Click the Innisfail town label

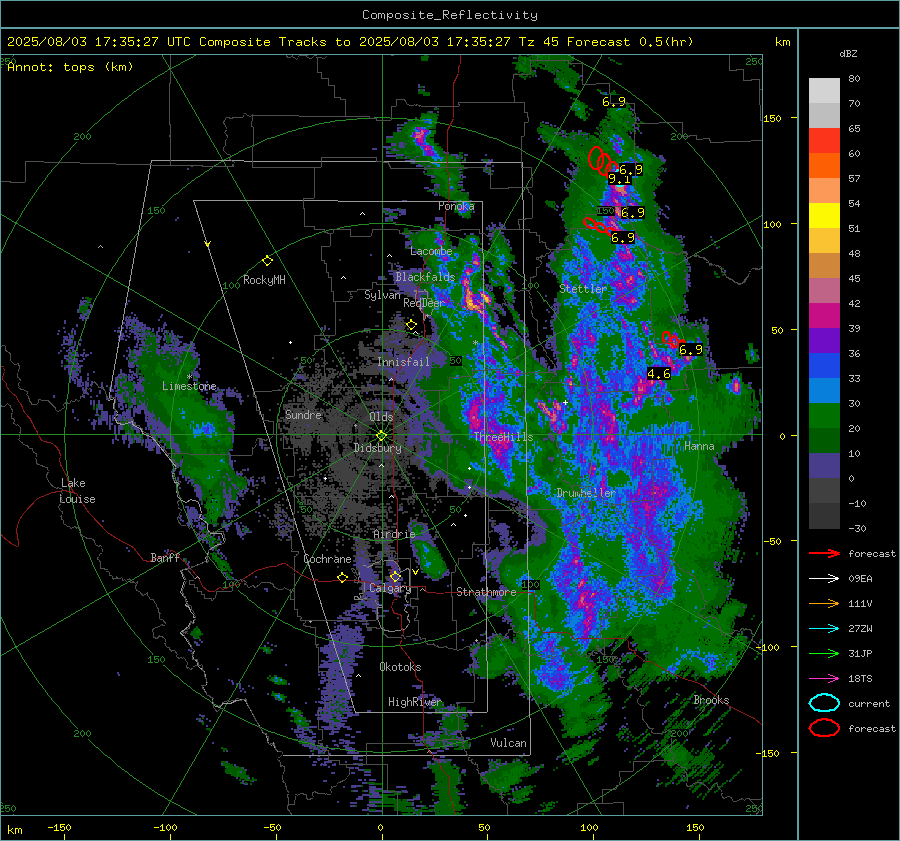[403, 362]
